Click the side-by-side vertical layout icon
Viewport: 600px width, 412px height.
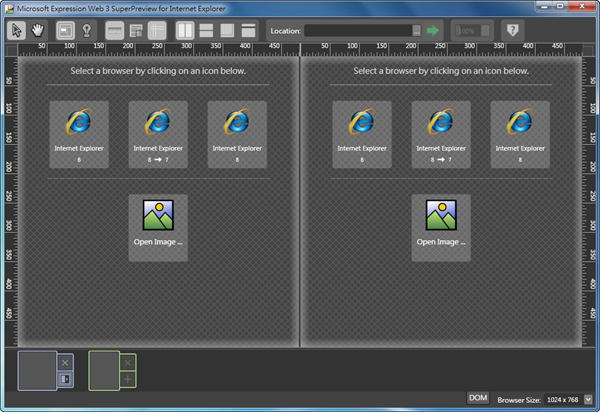[x=186, y=30]
